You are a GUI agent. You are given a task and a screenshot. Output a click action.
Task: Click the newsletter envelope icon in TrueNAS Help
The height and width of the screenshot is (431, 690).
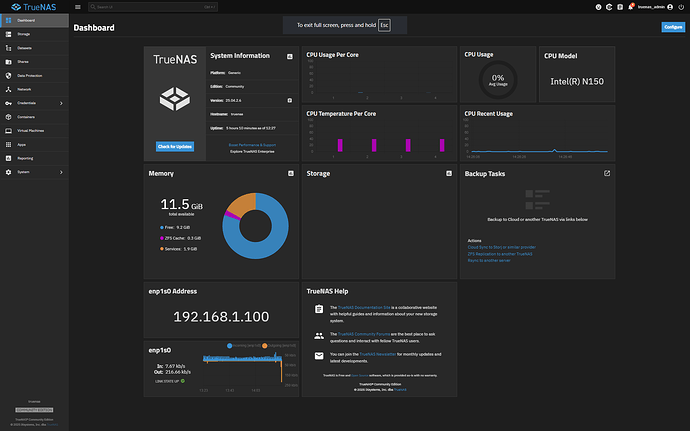[x=319, y=356]
